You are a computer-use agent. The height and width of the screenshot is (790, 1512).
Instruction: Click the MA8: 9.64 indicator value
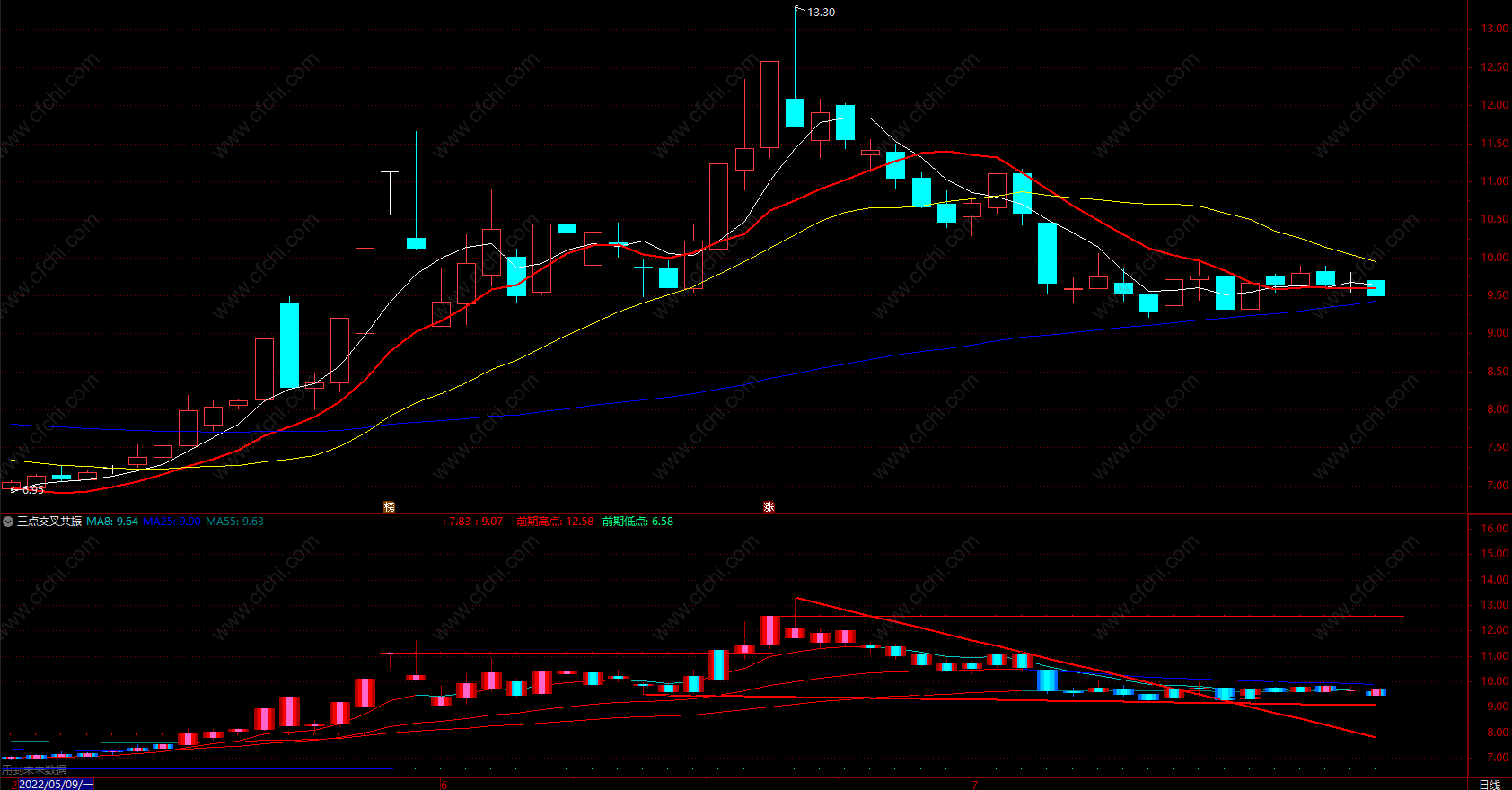coord(112,522)
